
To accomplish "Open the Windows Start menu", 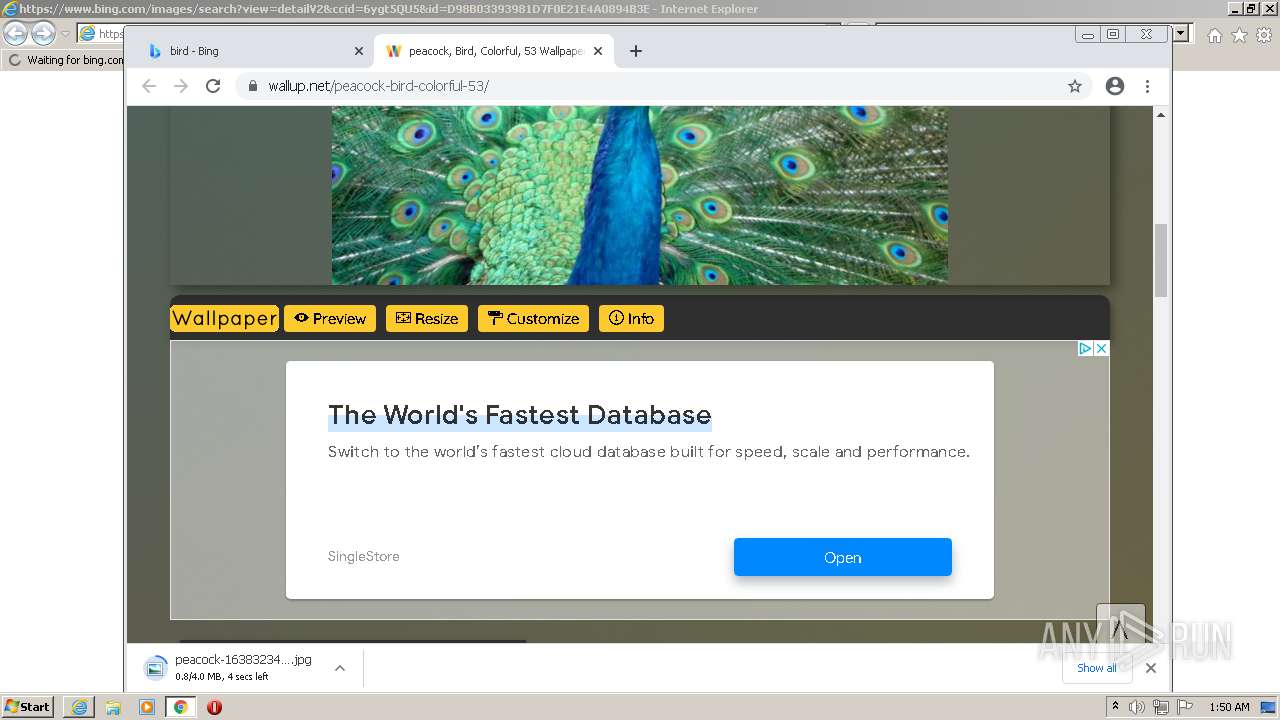I will [x=28, y=707].
